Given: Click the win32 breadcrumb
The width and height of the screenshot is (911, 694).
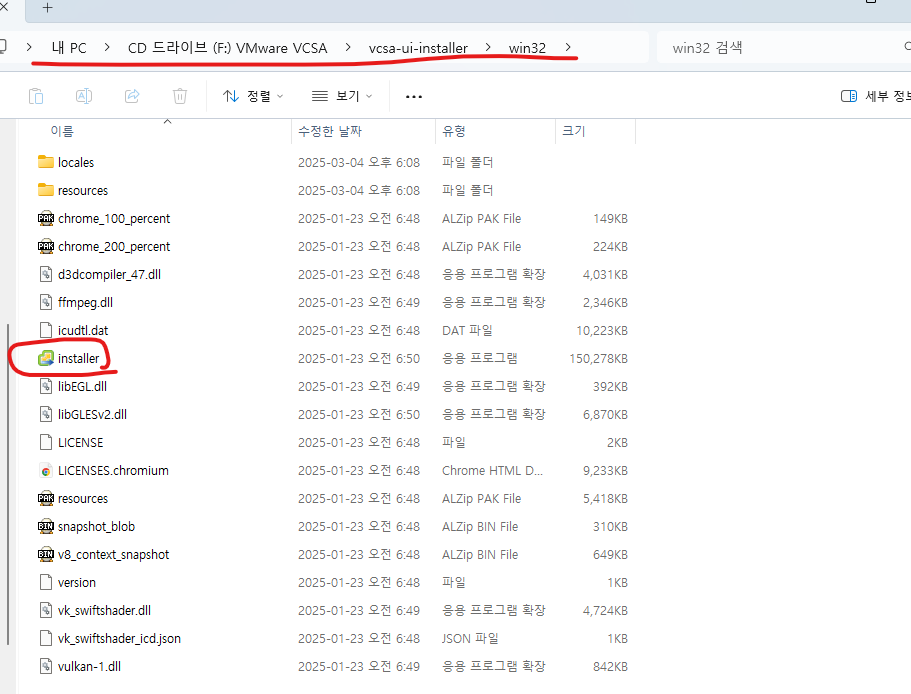Looking at the screenshot, I should (527, 48).
